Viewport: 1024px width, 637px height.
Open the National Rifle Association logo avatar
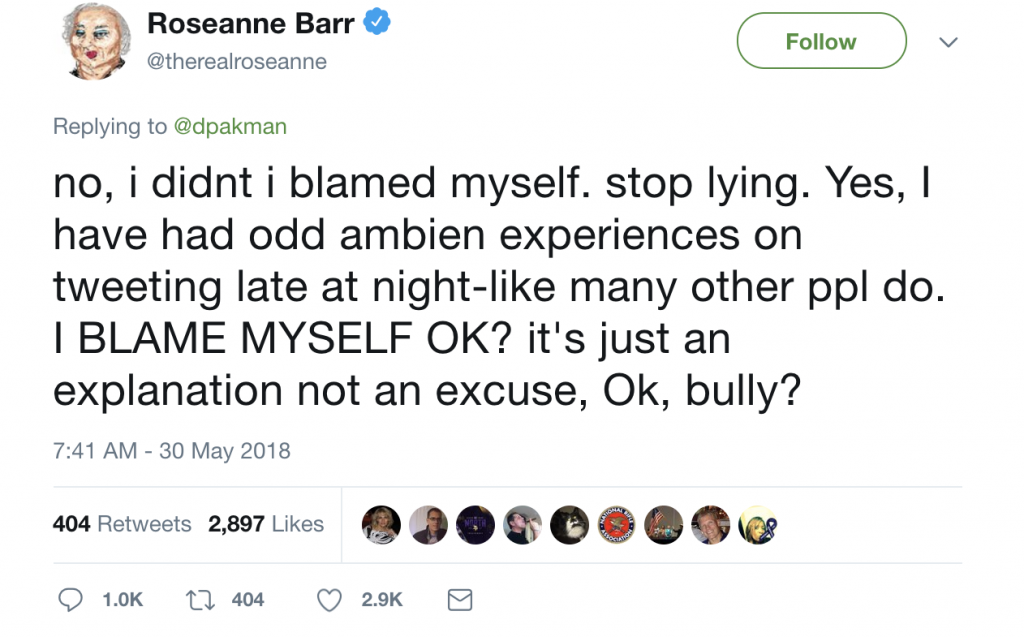click(617, 524)
